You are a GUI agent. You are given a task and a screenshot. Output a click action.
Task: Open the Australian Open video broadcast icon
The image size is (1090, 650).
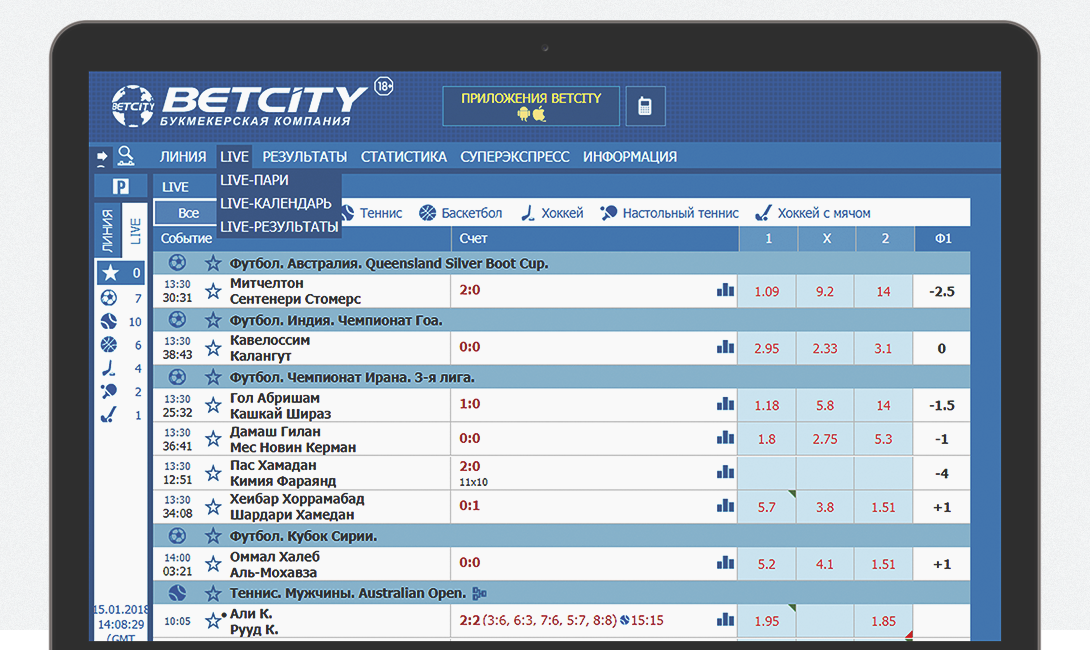click(x=479, y=594)
